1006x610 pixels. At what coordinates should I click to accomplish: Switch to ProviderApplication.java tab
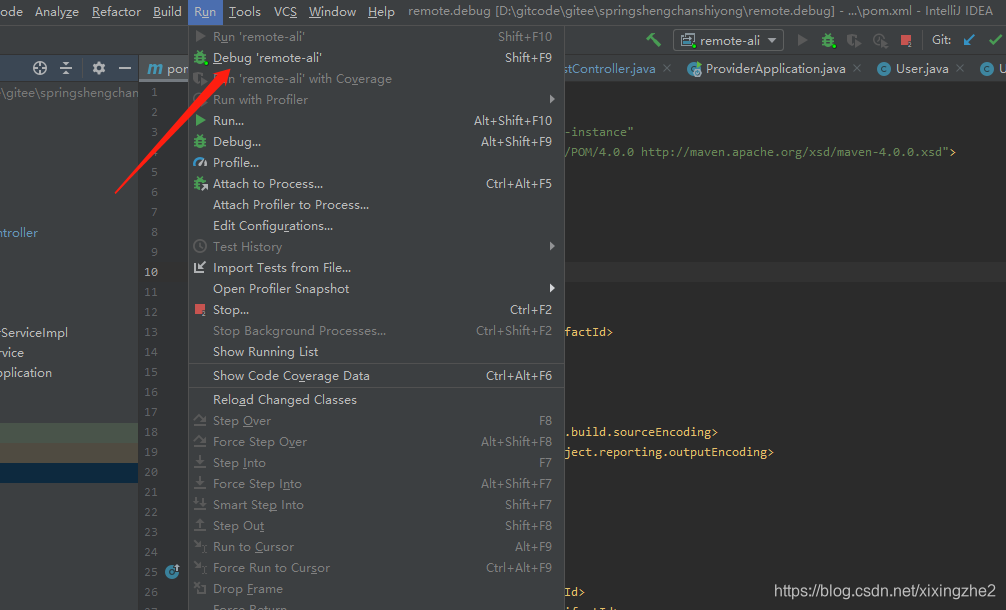(775, 69)
